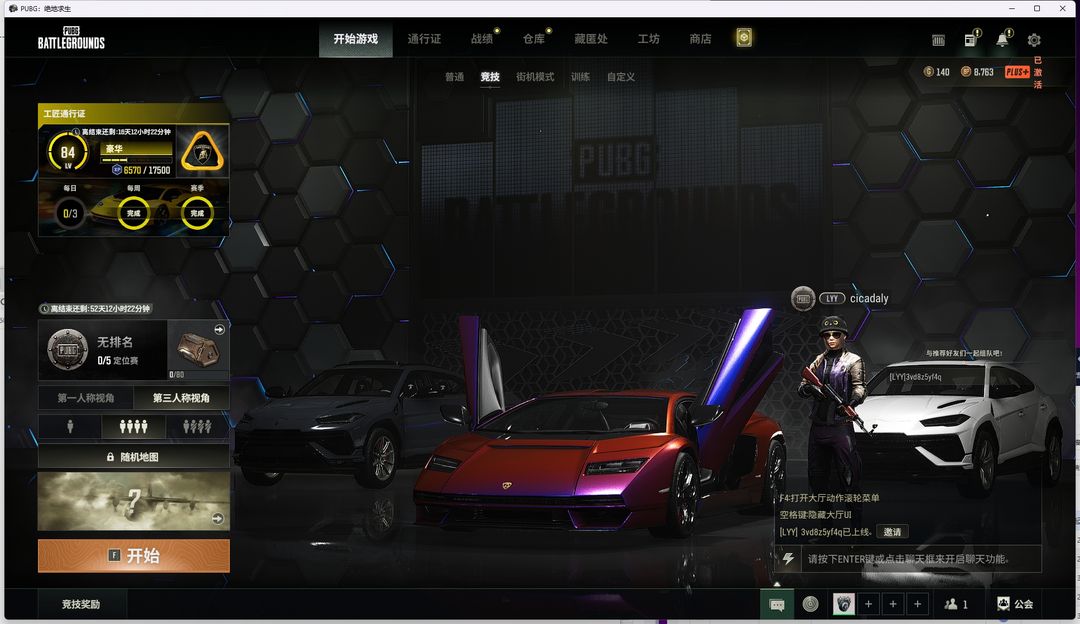Select the 普通 mode sub-tab
1080x624 pixels.
pyautogui.click(x=455, y=76)
